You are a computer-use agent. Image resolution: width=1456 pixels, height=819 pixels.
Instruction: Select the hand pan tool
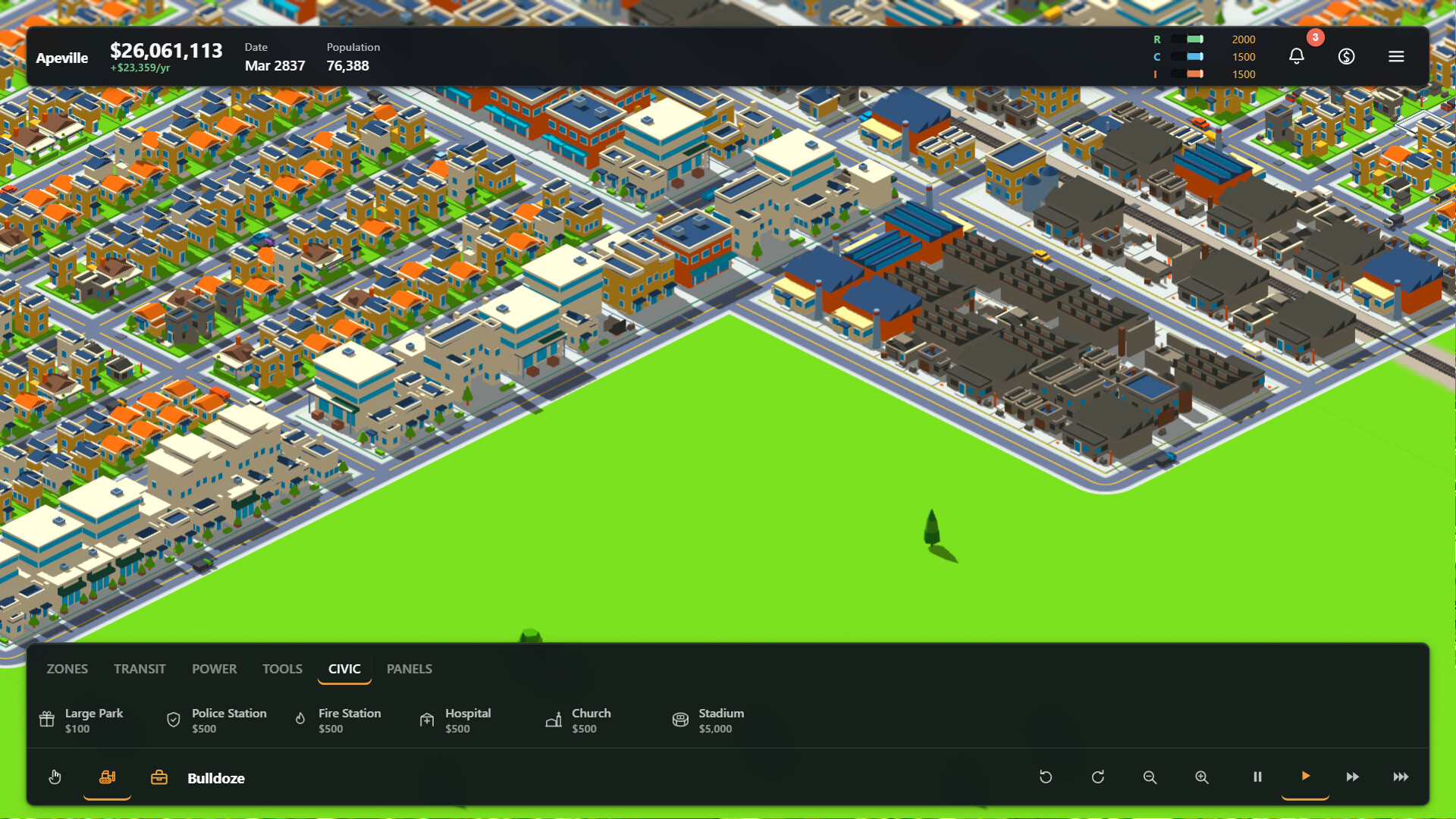tap(55, 777)
